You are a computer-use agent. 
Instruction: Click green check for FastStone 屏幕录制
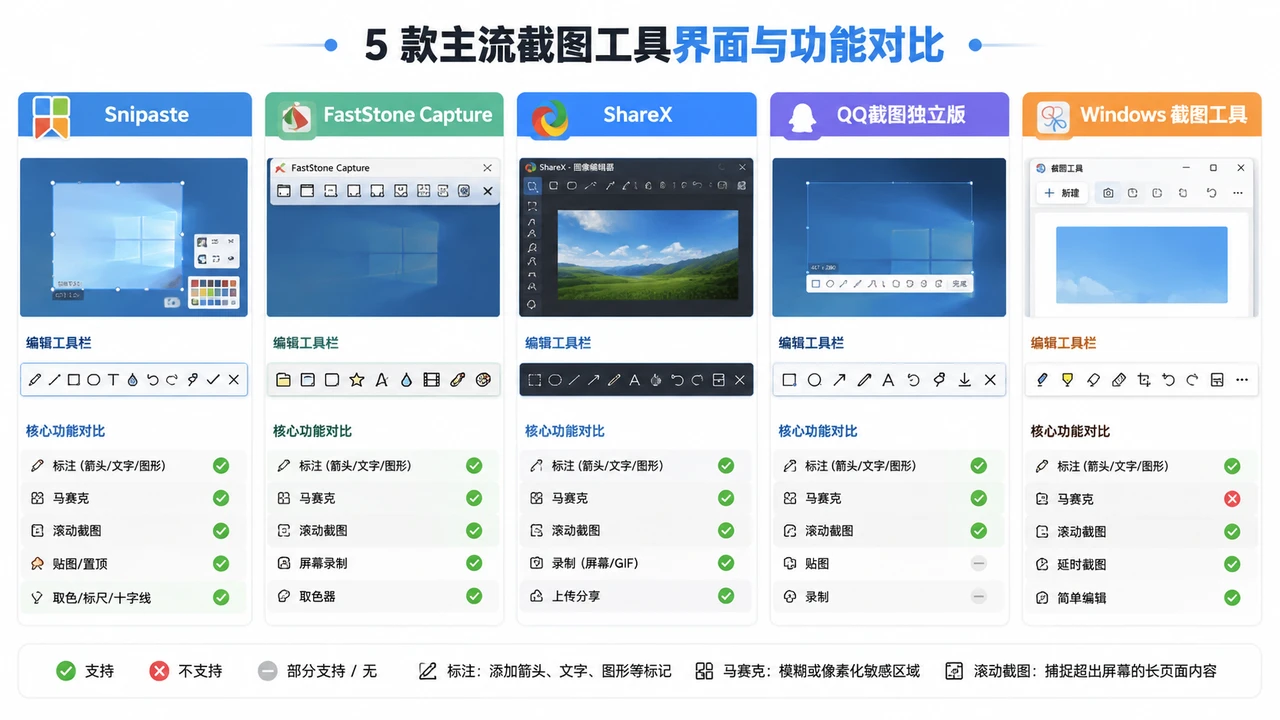[x=474, y=563]
